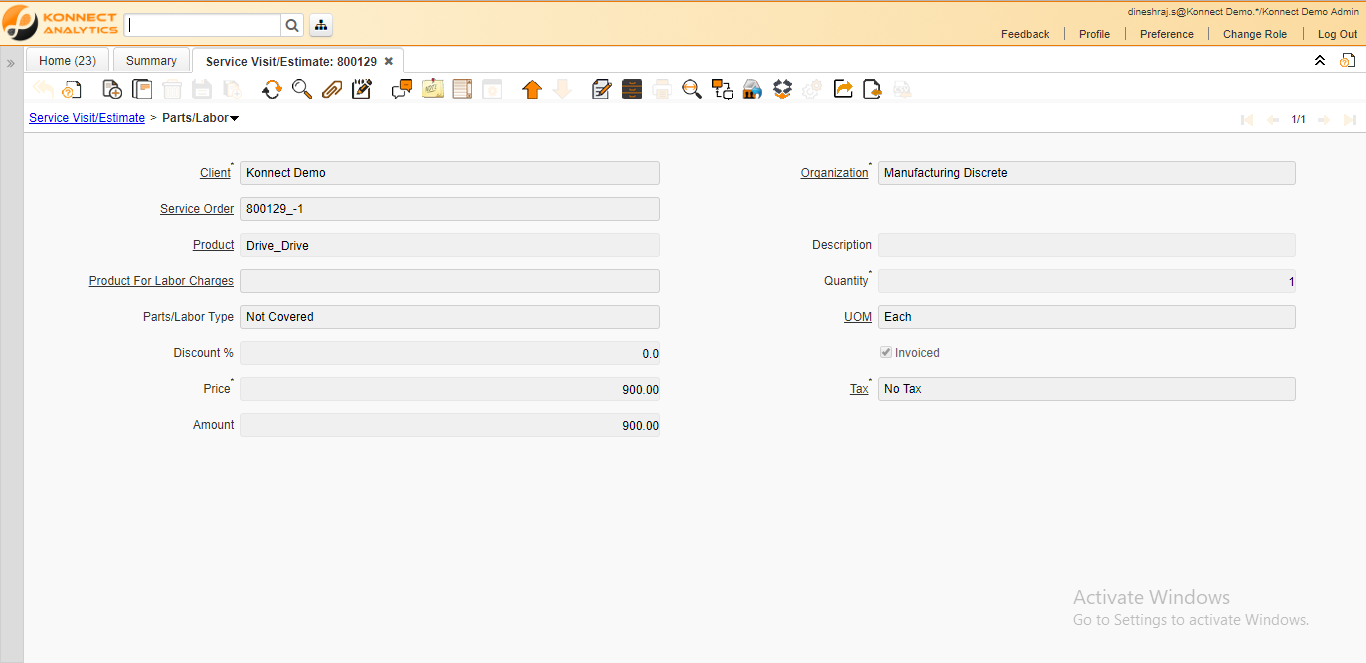Switch to the Home (23) tab

point(68,61)
